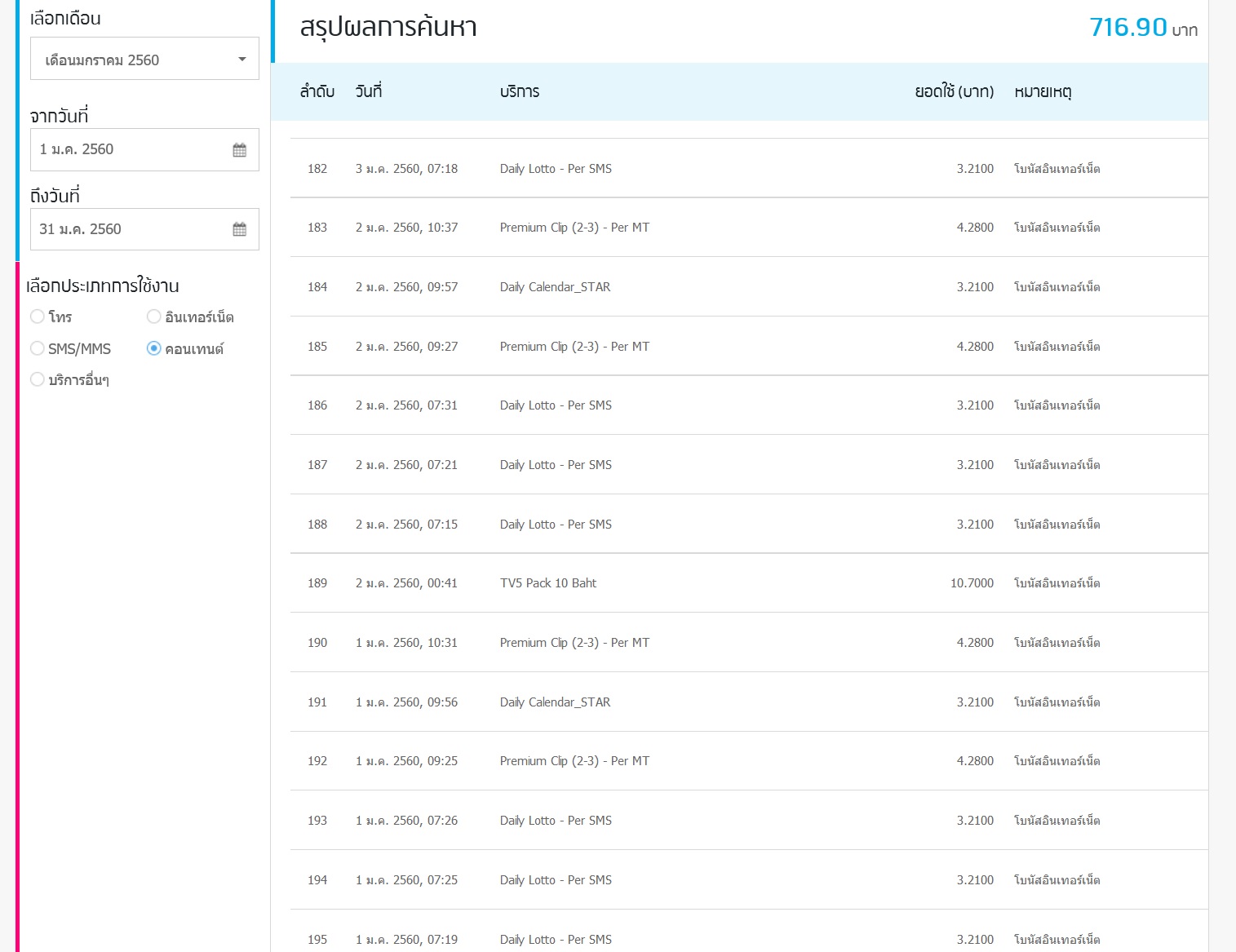This screenshot has height=952, width=1236.
Task: Select the โทร usage type radio button
Action: coord(38,317)
